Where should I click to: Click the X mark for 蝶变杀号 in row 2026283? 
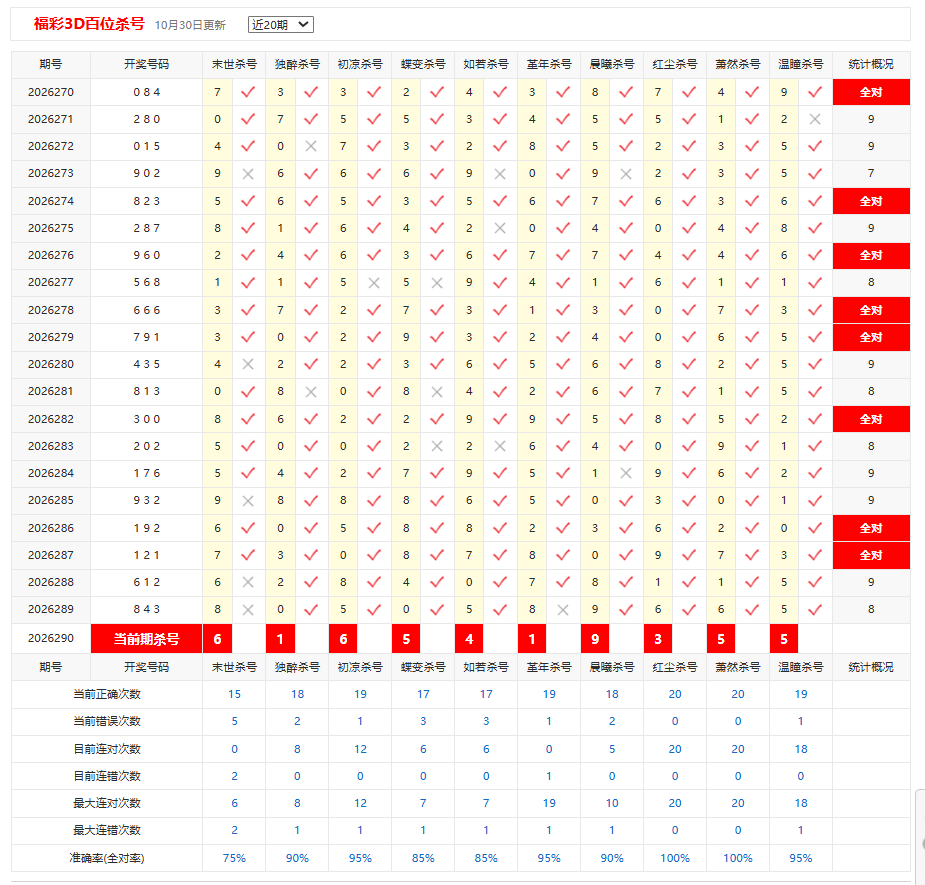[437, 447]
